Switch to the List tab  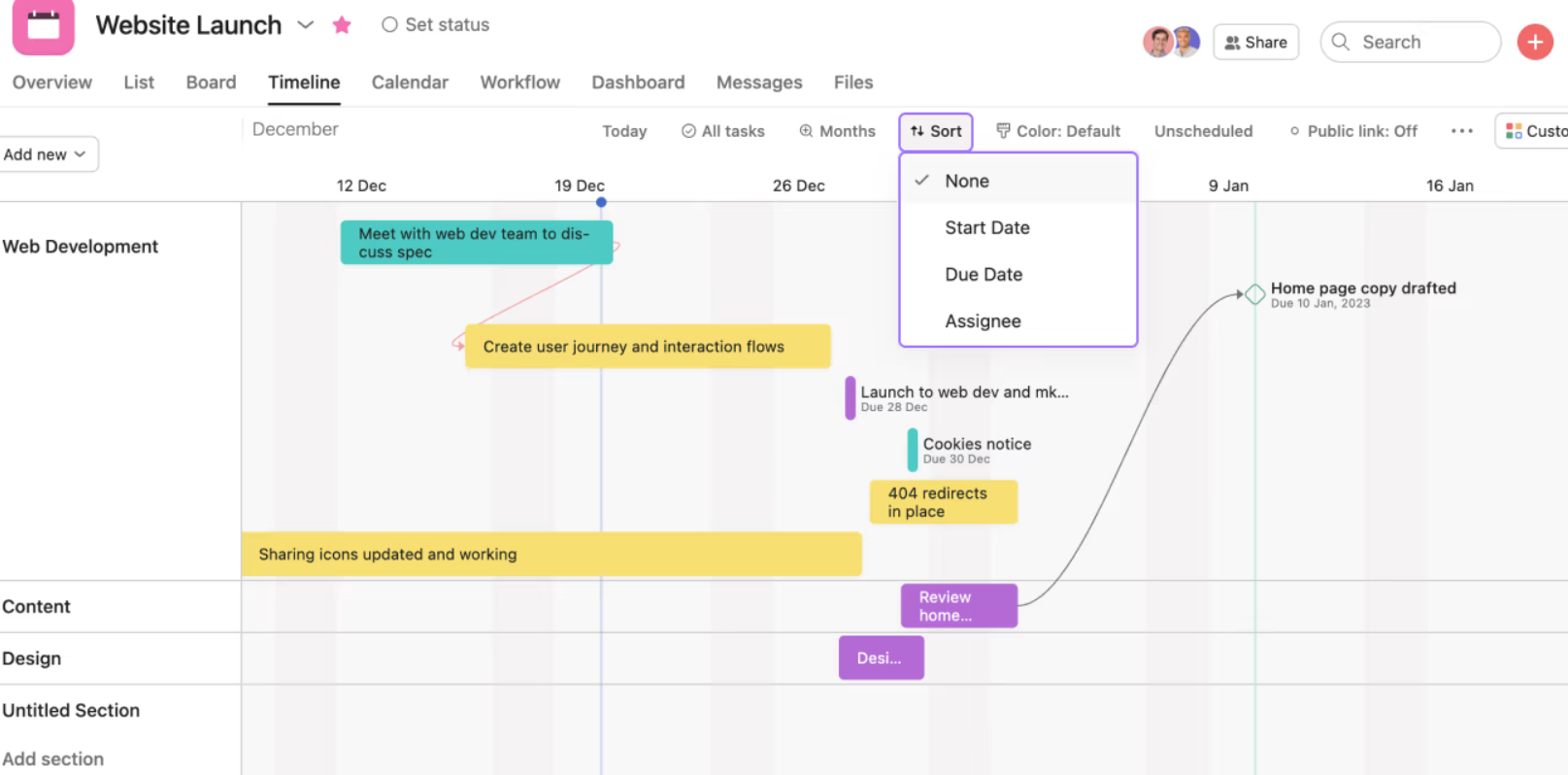pos(139,83)
